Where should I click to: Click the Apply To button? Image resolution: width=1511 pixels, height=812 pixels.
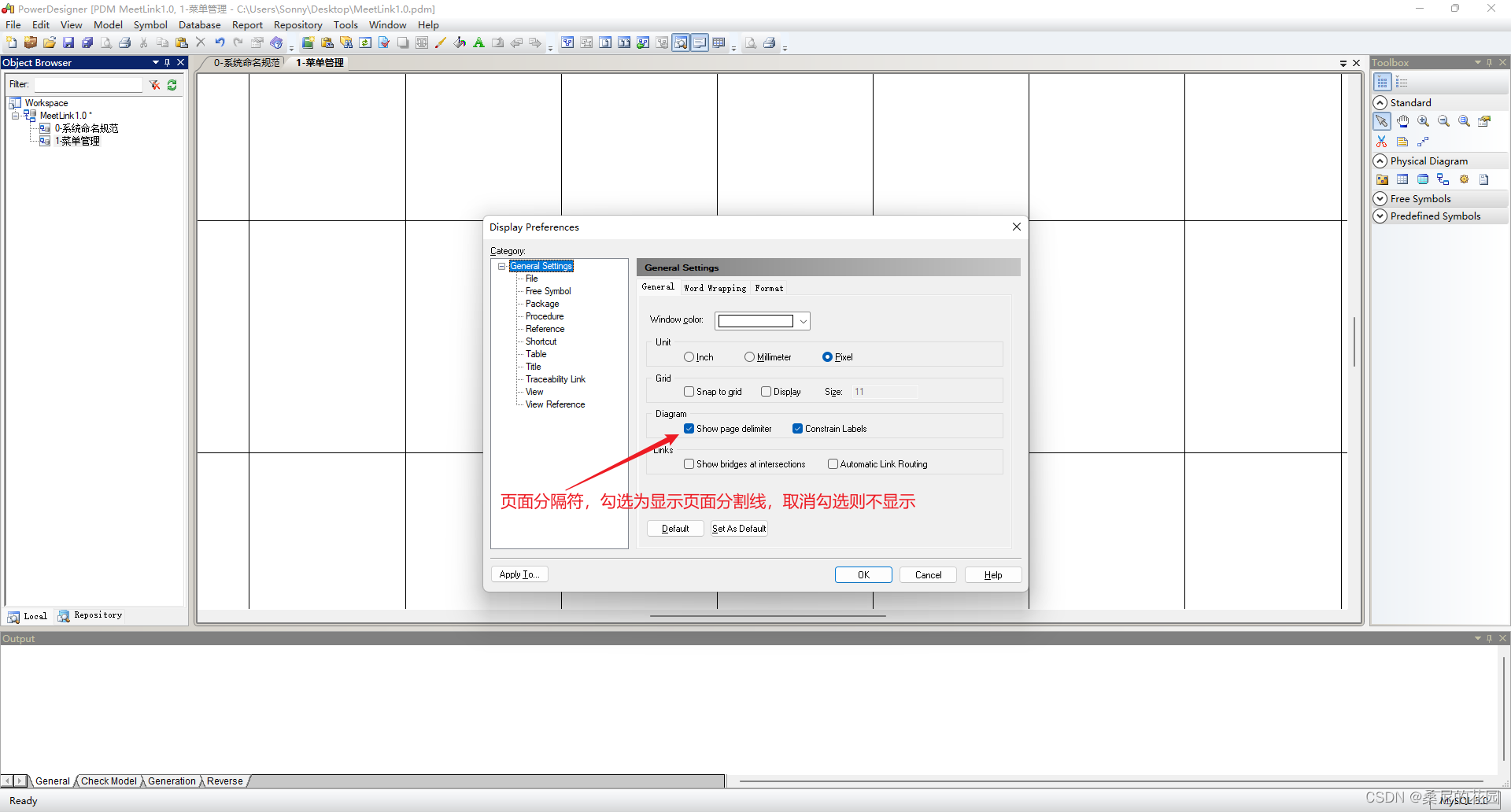click(x=519, y=574)
